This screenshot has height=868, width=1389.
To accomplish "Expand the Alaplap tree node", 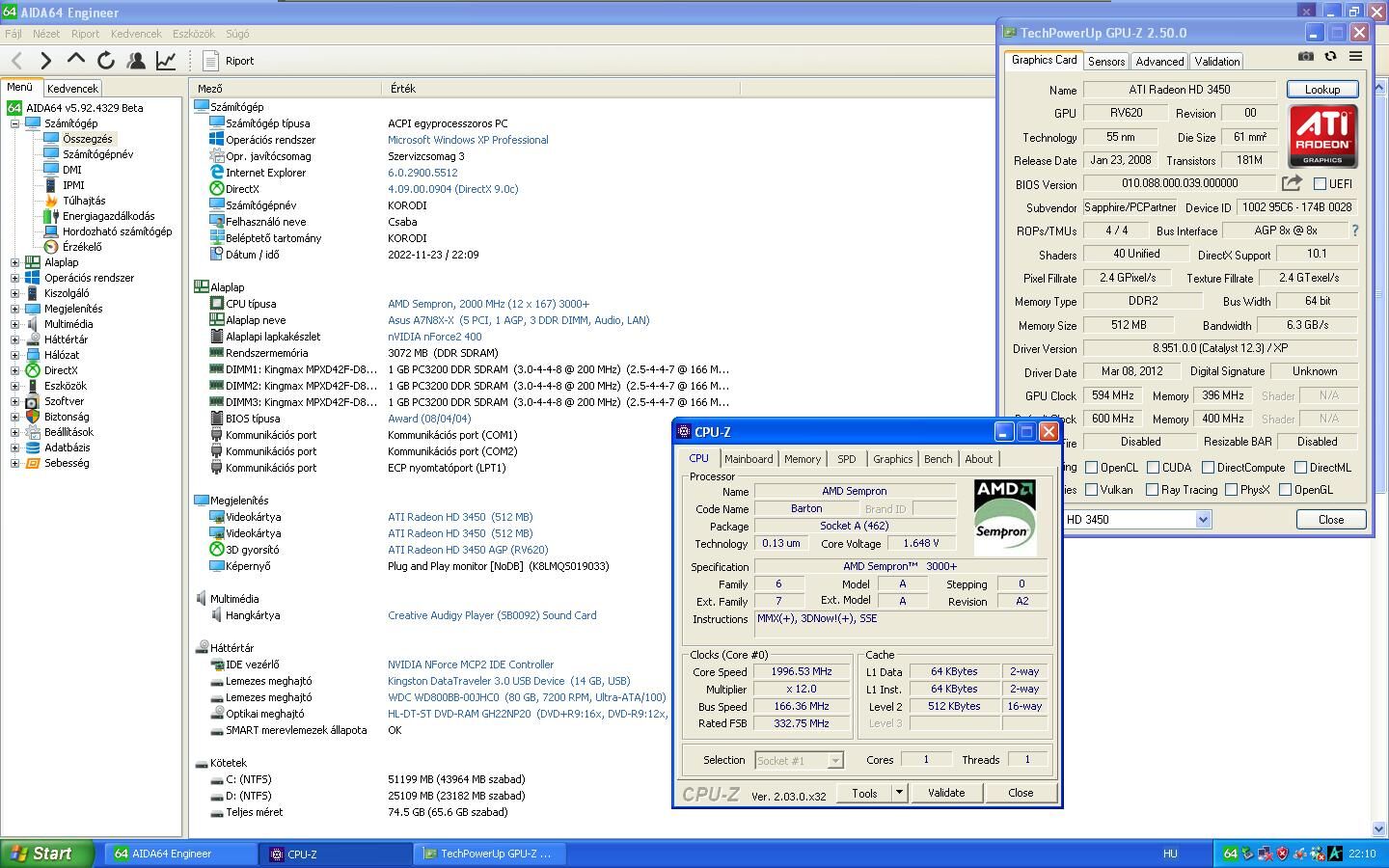I will [14, 262].
